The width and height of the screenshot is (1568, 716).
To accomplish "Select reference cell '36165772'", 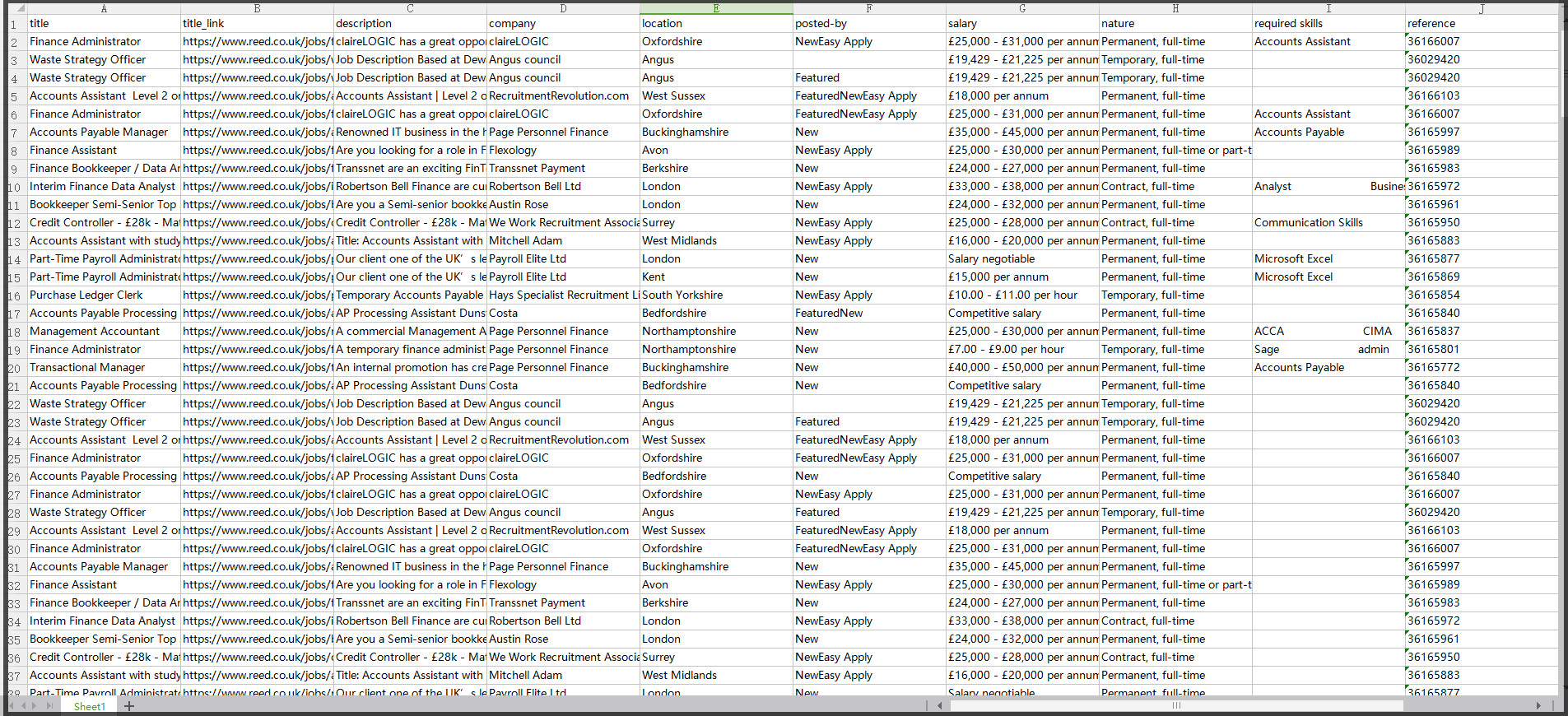I will (1482, 368).
